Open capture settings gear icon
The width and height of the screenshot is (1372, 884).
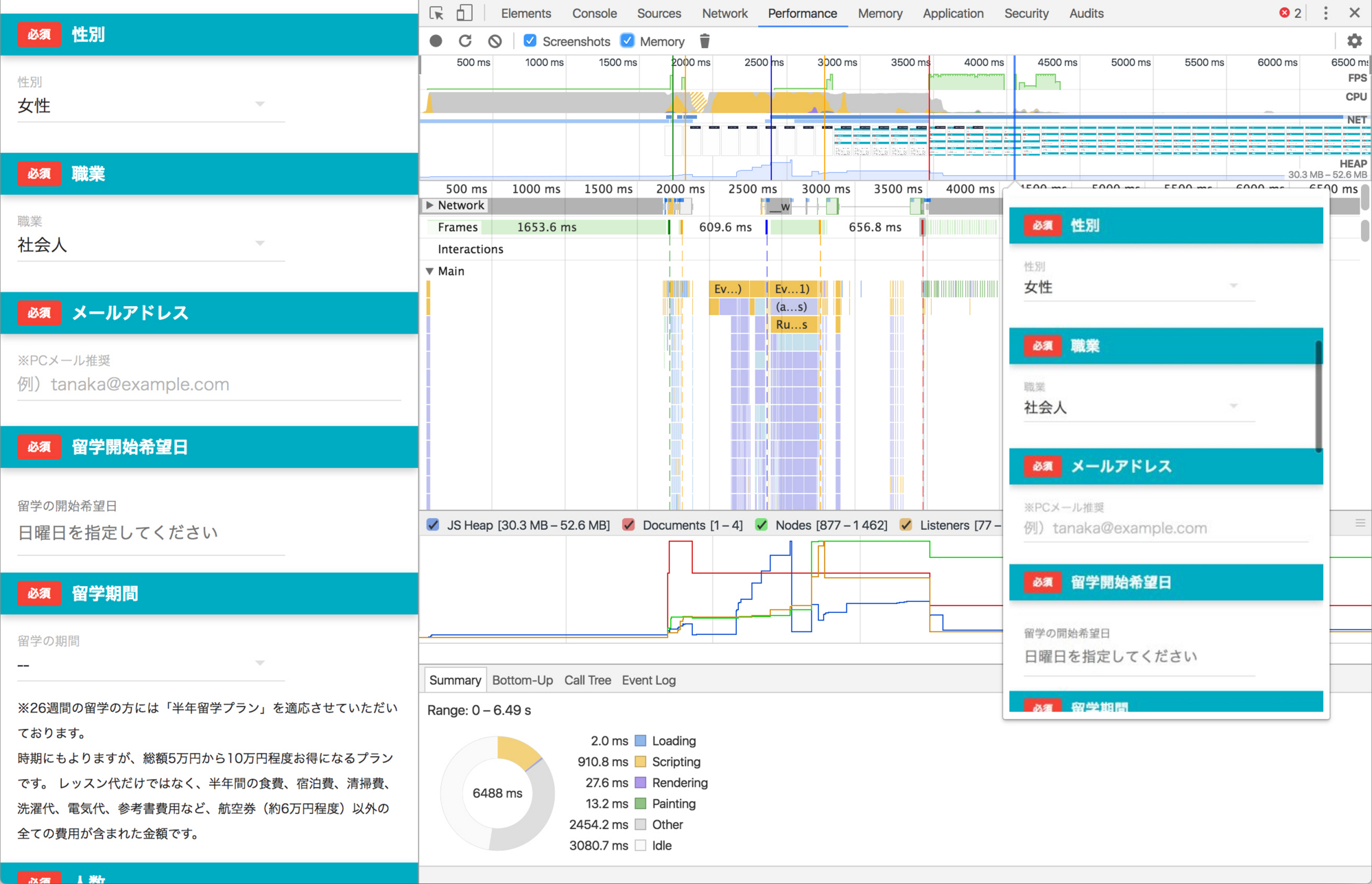pos(1354,41)
